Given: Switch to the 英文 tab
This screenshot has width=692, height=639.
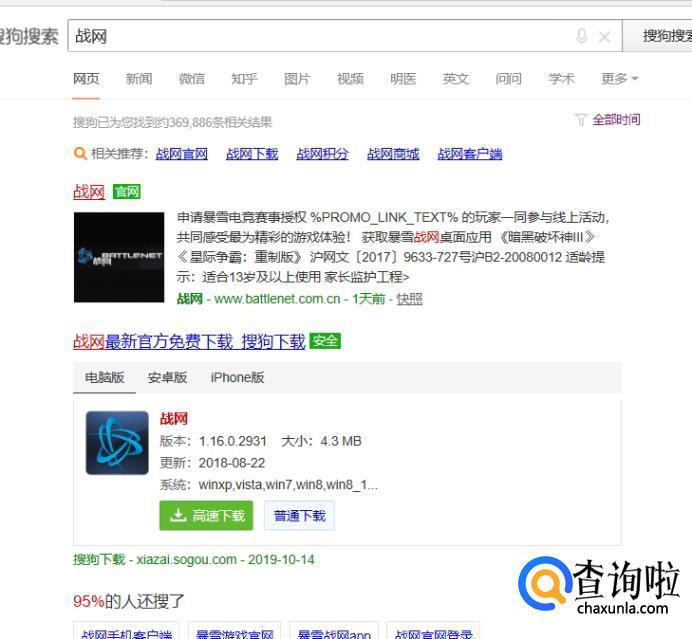Looking at the screenshot, I should 455,79.
